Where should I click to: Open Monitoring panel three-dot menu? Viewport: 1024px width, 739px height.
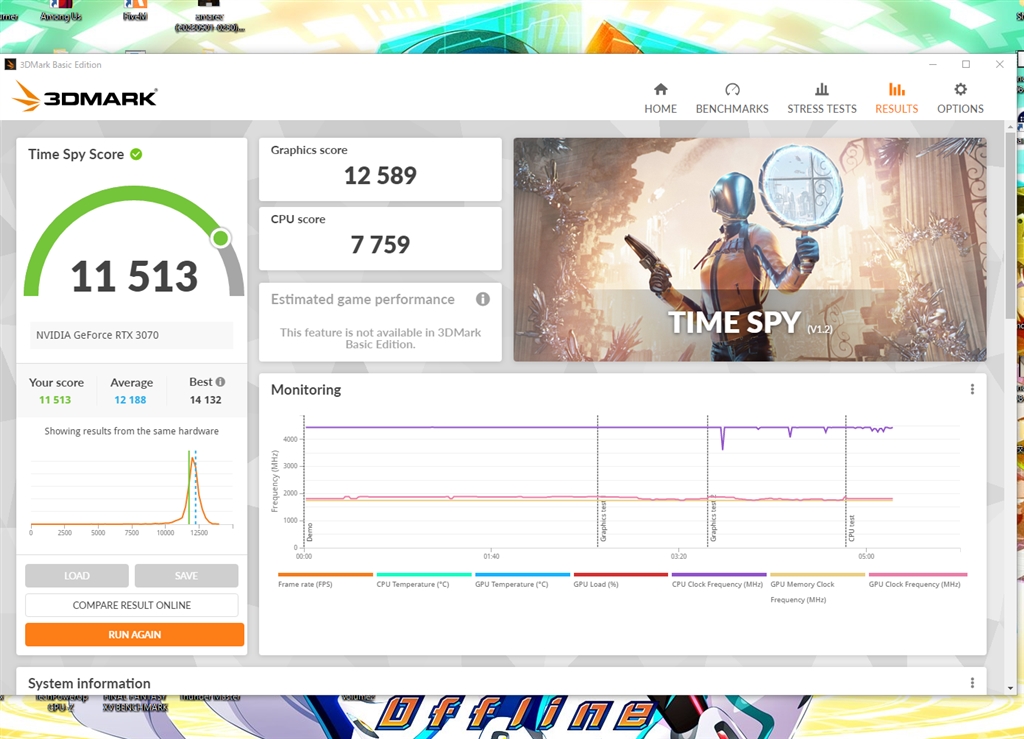click(972, 389)
